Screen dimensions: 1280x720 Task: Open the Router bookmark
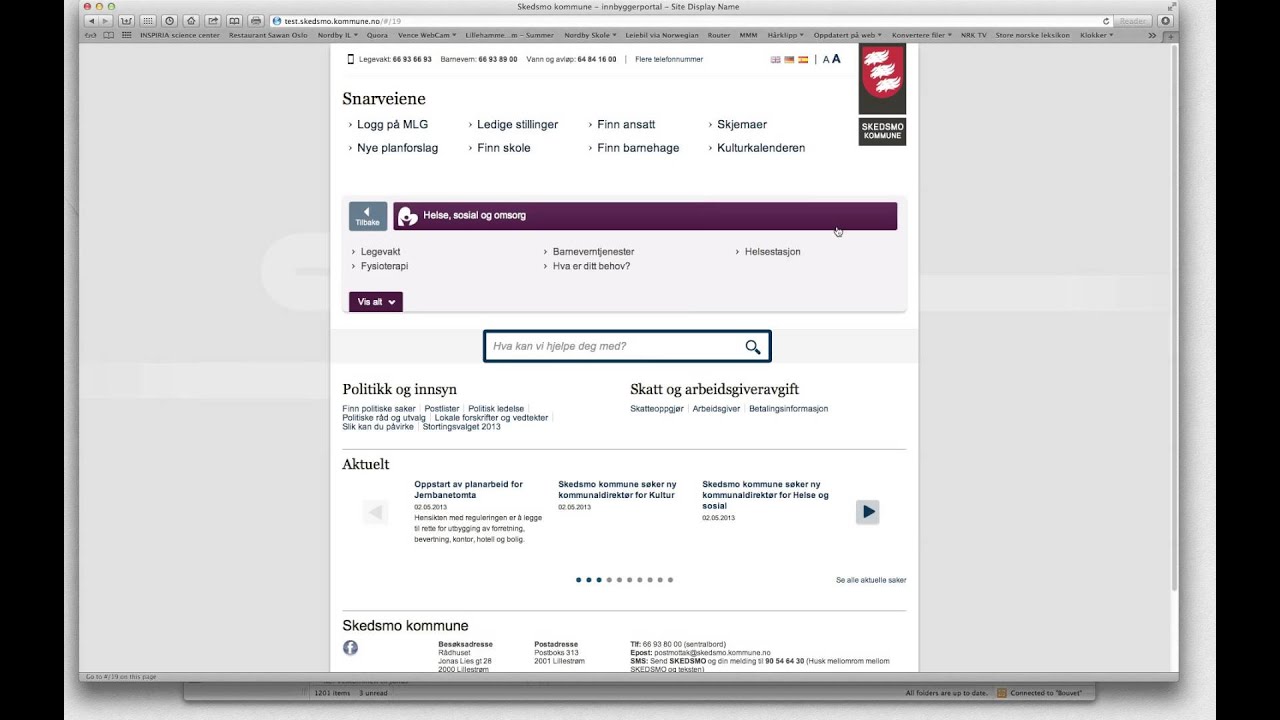(719, 35)
